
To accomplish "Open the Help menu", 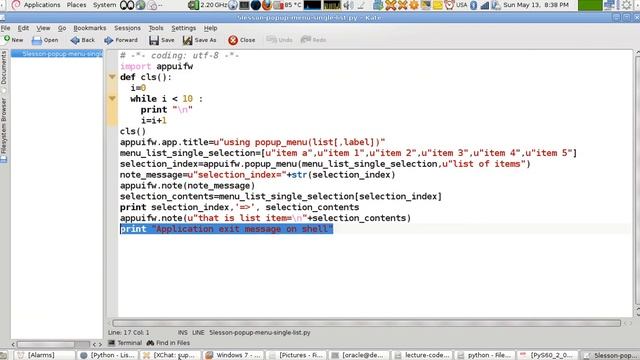I will coord(211,28).
